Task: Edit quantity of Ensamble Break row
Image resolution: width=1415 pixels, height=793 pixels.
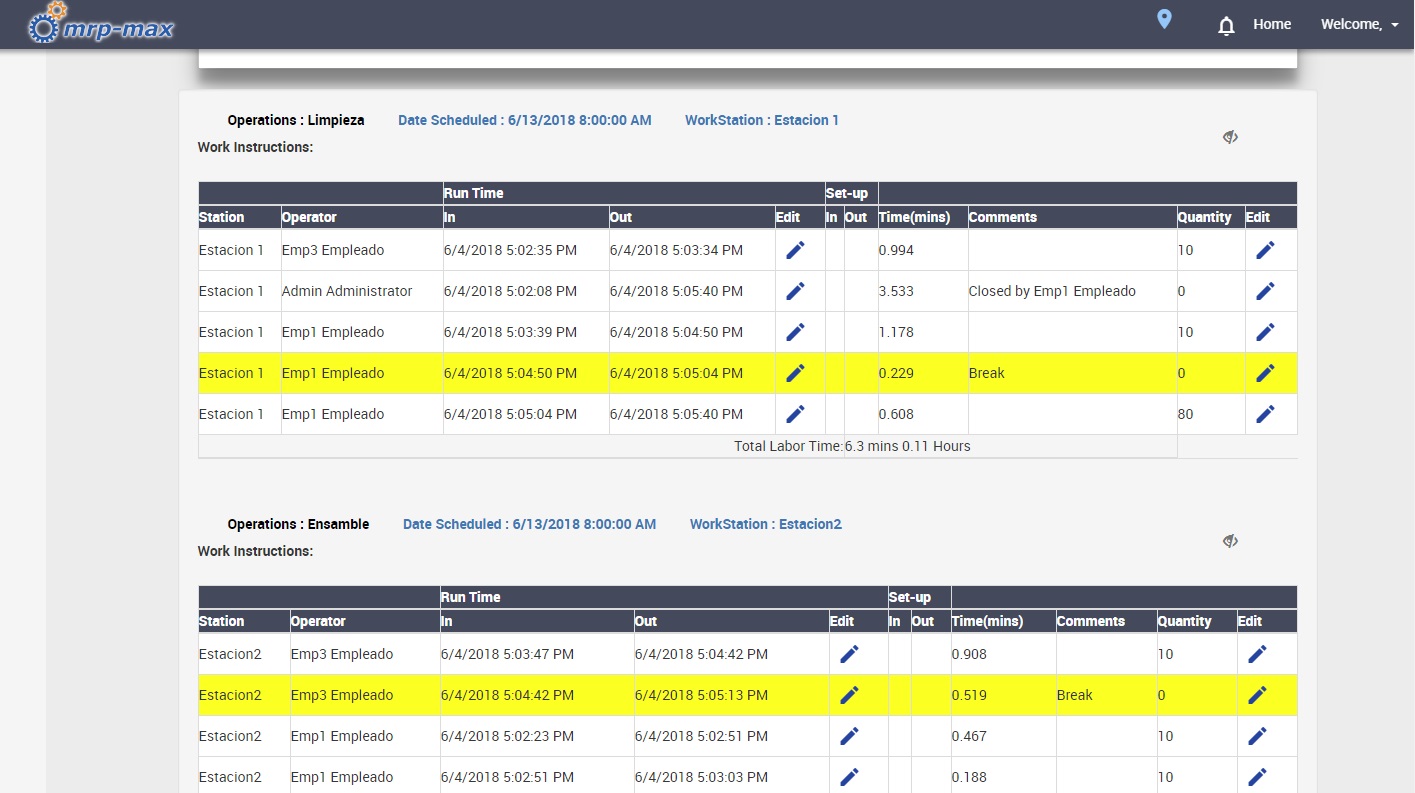Action: coord(1257,695)
